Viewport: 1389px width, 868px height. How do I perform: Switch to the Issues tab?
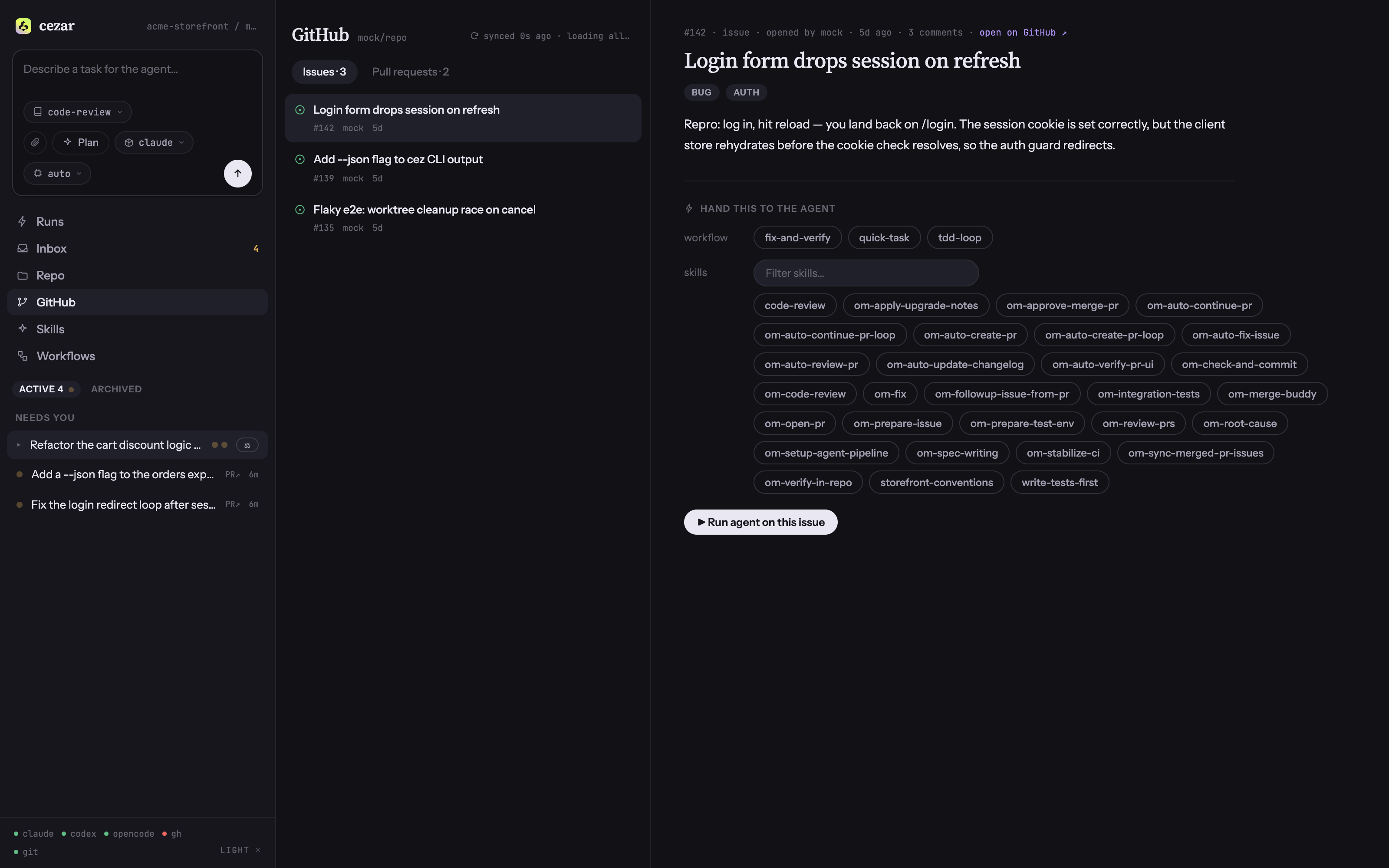(x=324, y=72)
